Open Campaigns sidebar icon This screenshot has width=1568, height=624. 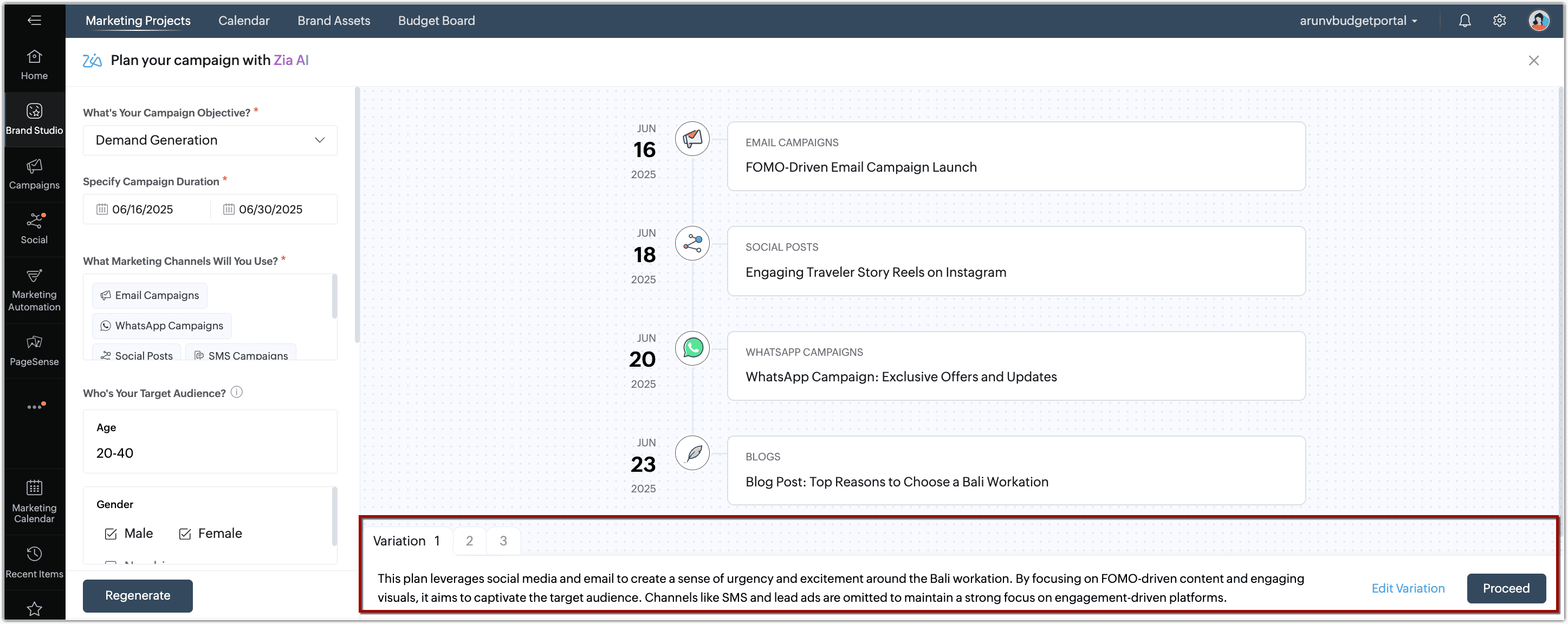pyautogui.click(x=34, y=173)
